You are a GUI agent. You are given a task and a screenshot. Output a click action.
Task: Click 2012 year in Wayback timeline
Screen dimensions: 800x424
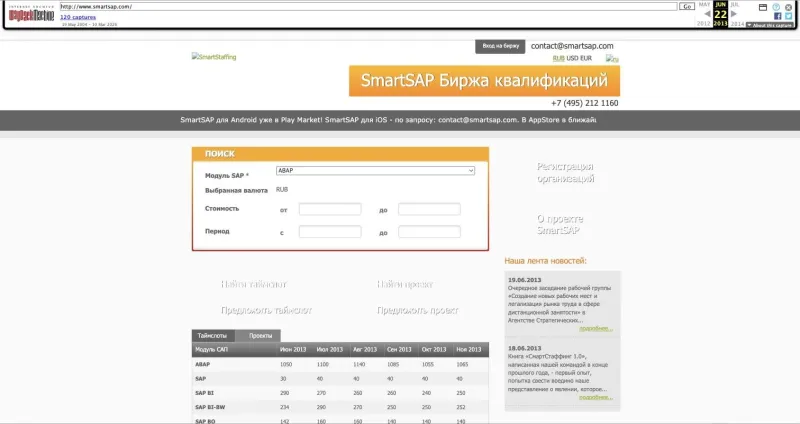point(704,24)
